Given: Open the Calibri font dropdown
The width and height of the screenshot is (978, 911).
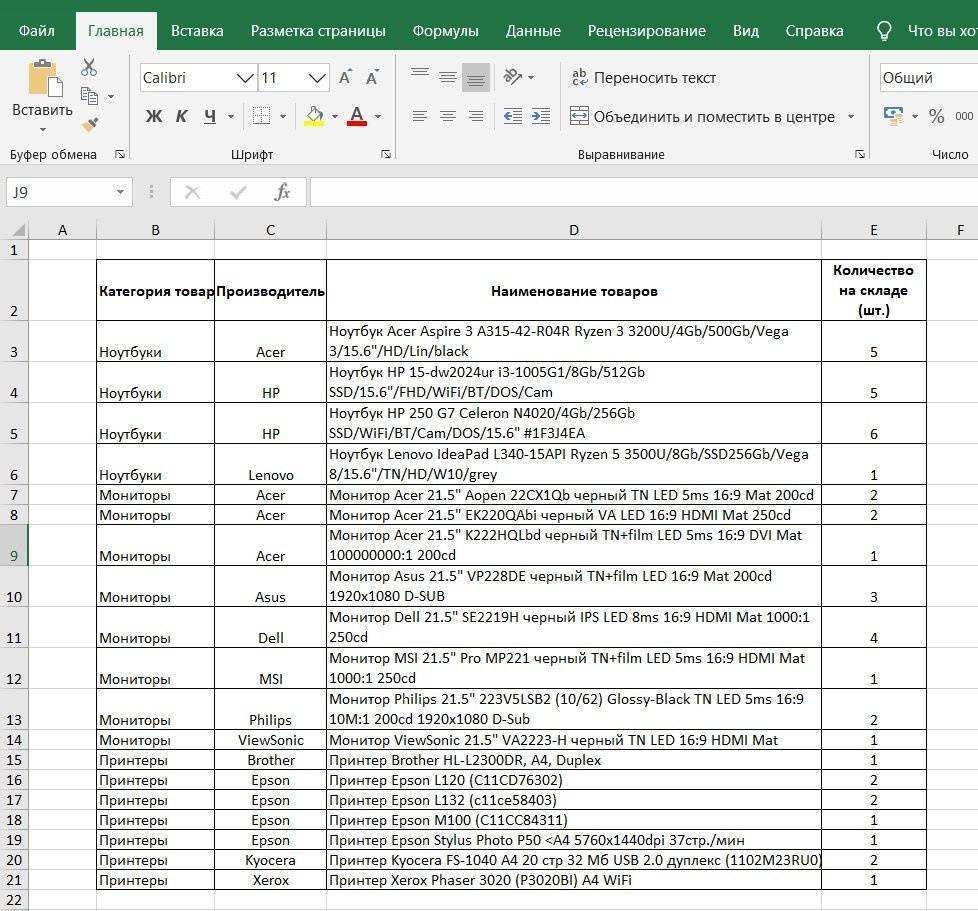Looking at the screenshot, I should [x=245, y=77].
